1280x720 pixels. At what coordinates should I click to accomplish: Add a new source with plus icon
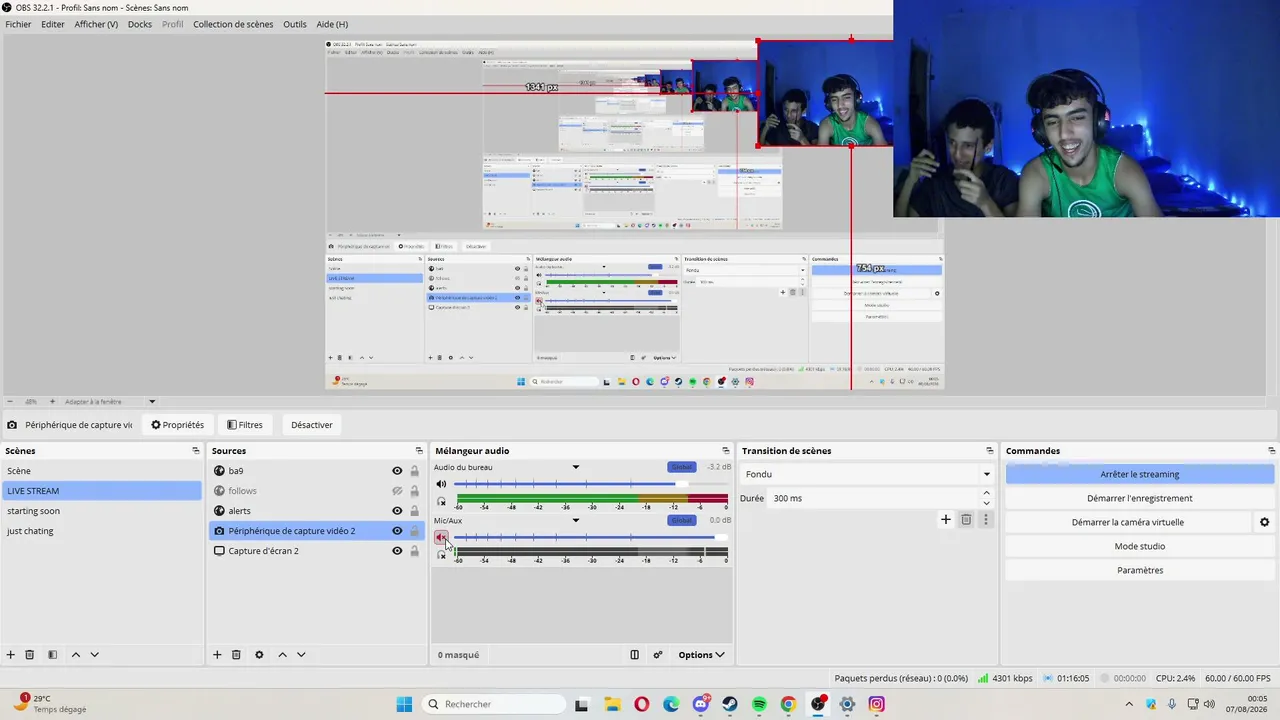217,655
